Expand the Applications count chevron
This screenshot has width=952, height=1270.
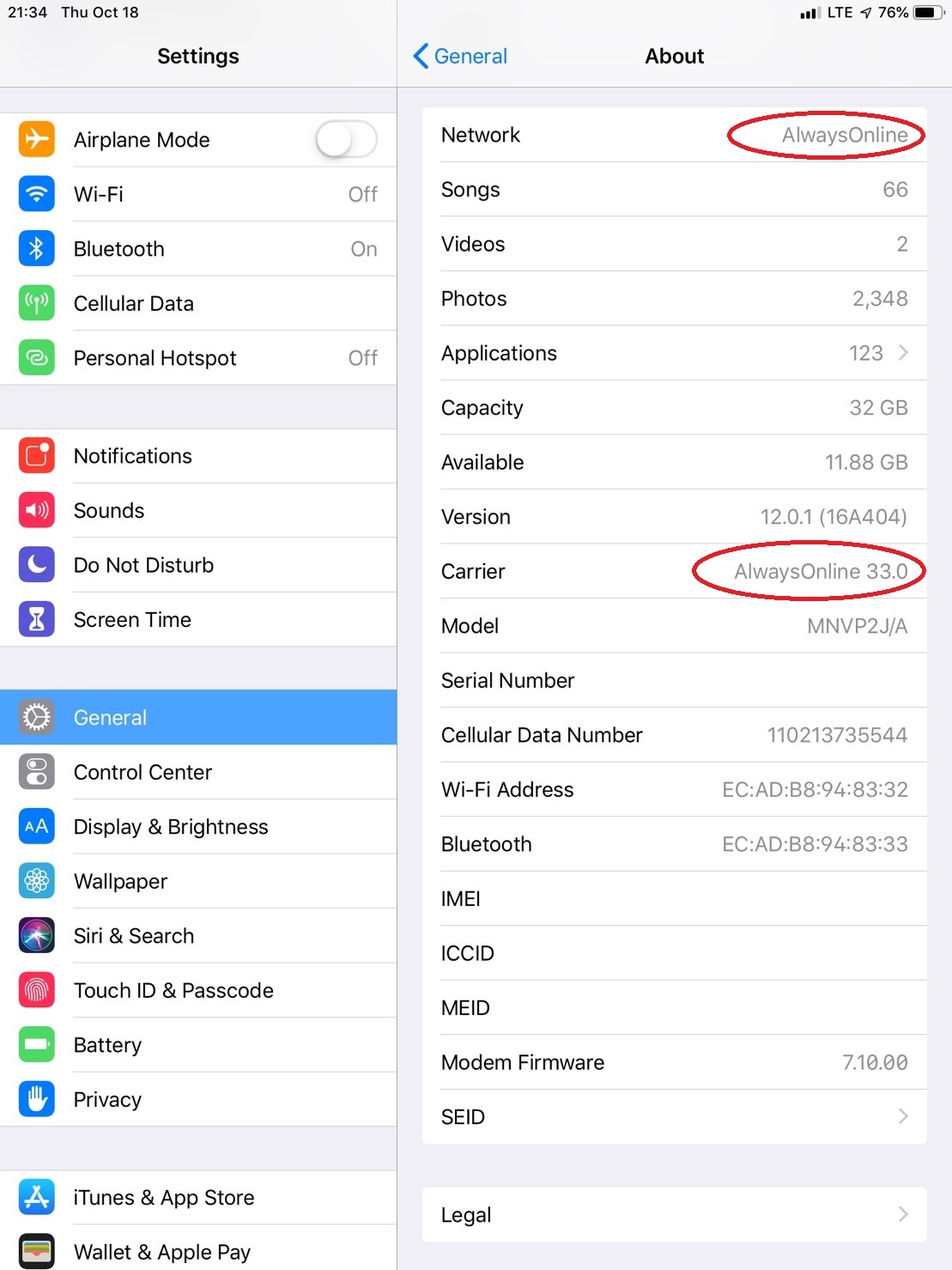point(903,353)
